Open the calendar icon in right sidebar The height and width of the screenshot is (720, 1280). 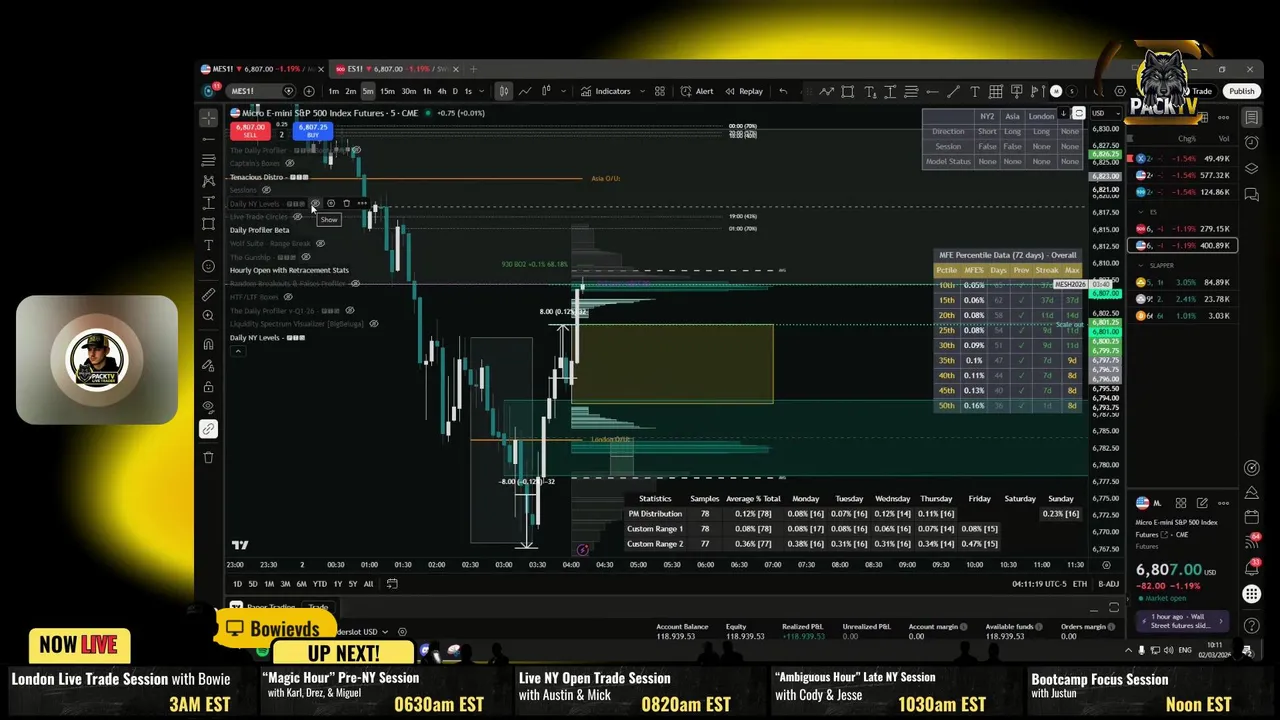[1252, 517]
